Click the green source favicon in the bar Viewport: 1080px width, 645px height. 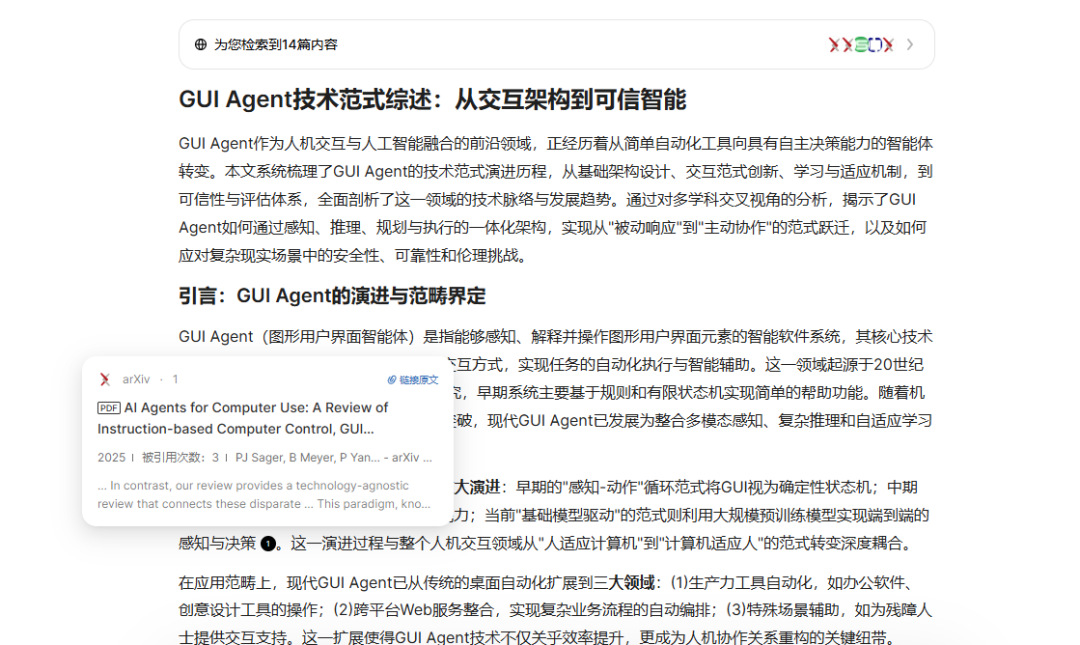point(861,44)
